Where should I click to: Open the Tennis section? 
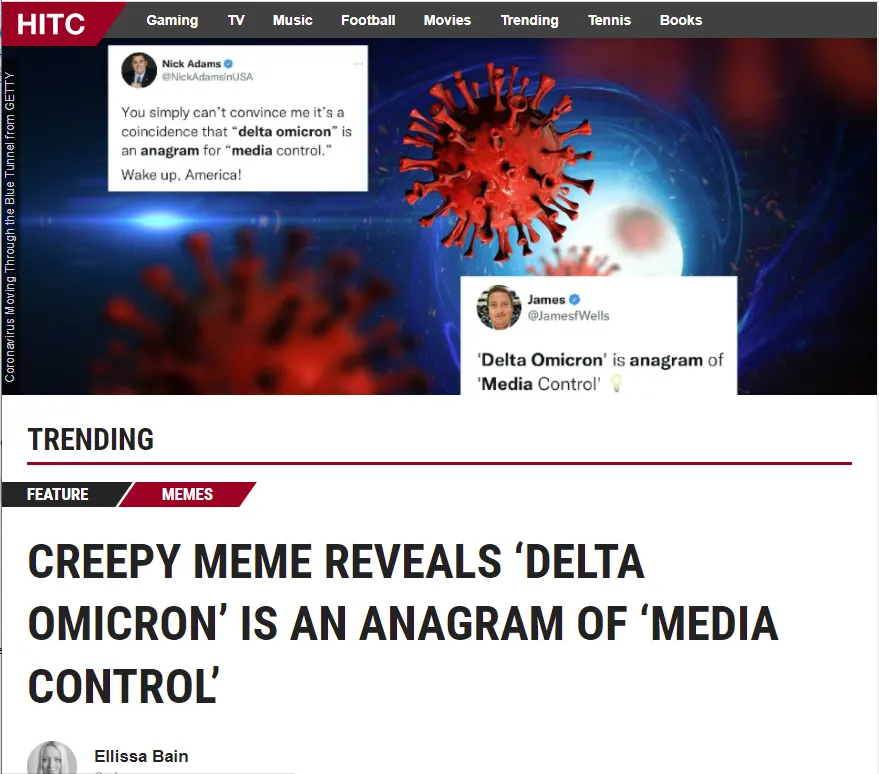609,20
